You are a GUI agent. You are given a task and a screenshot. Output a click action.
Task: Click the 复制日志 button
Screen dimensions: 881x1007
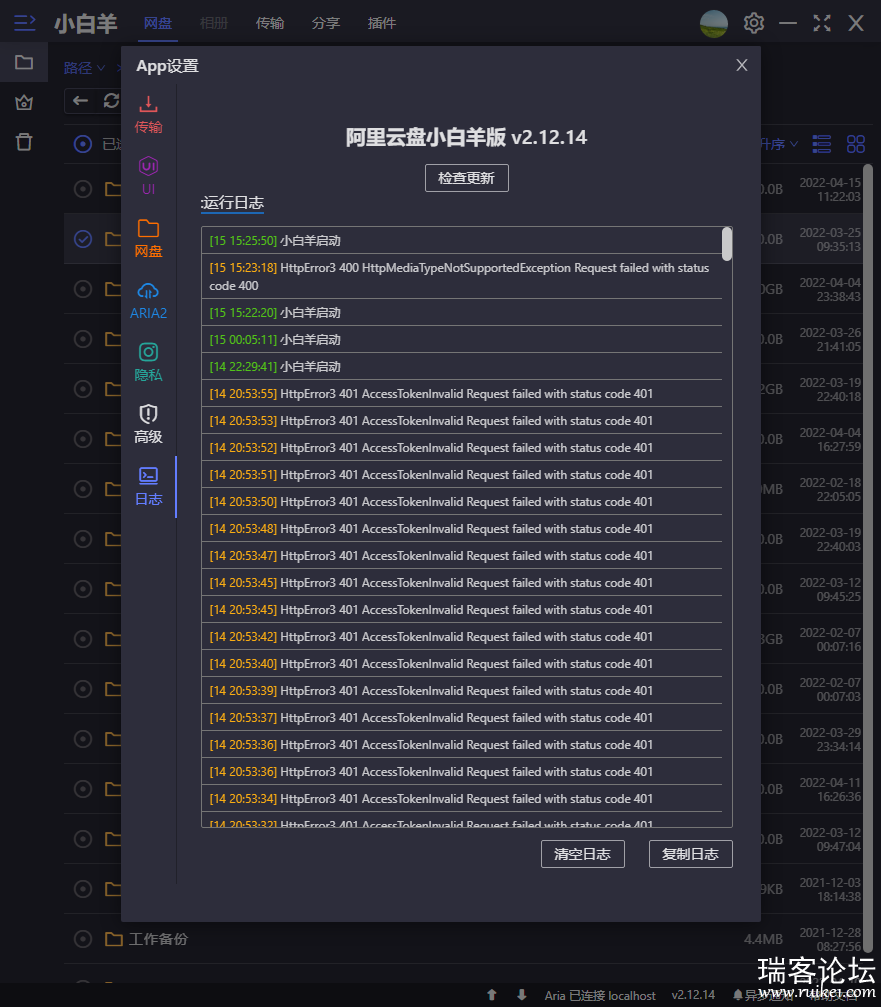click(690, 854)
